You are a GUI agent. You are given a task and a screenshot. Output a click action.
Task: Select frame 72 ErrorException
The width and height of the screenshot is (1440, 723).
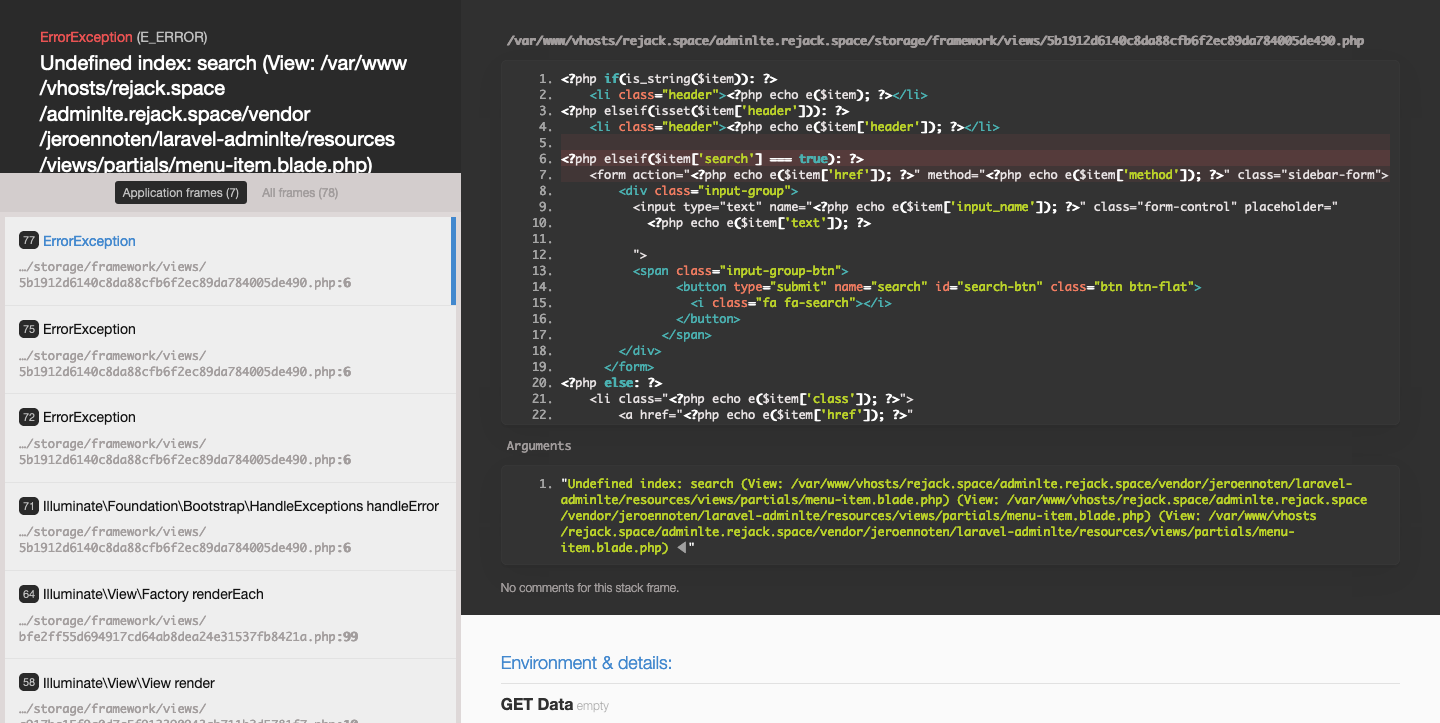(229, 438)
